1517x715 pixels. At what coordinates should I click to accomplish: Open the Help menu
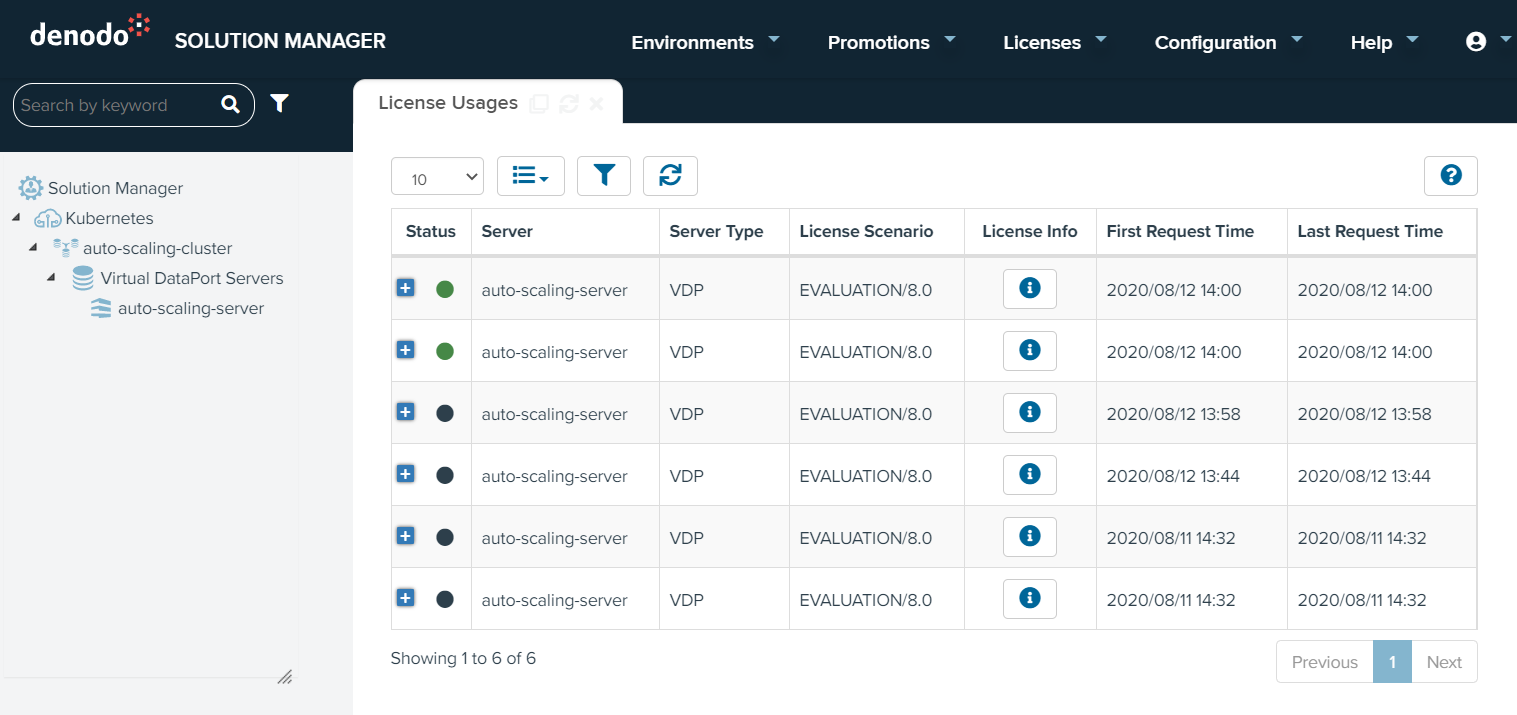(x=1384, y=42)
